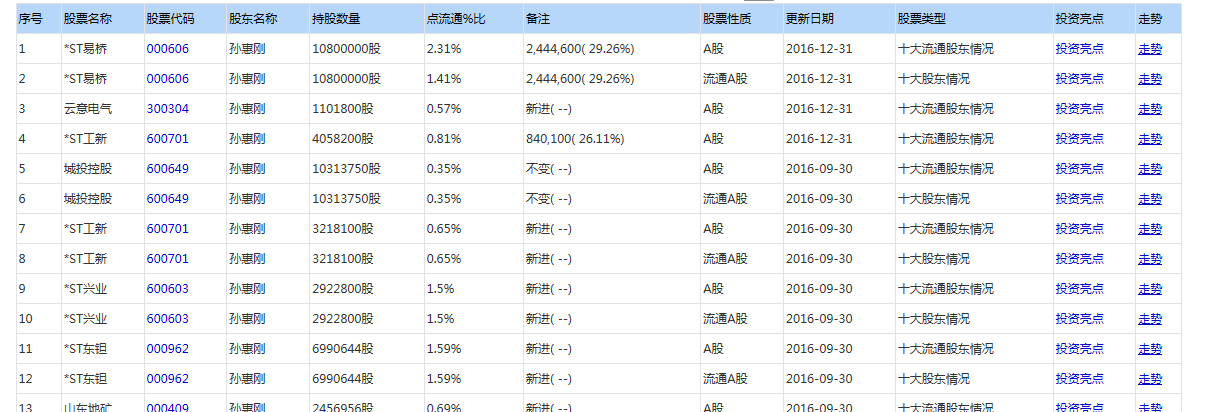Select the 1101800股 holding cell
Image resolution: width=1205 pixels, height=412 pixels.
tap(366, 108)
